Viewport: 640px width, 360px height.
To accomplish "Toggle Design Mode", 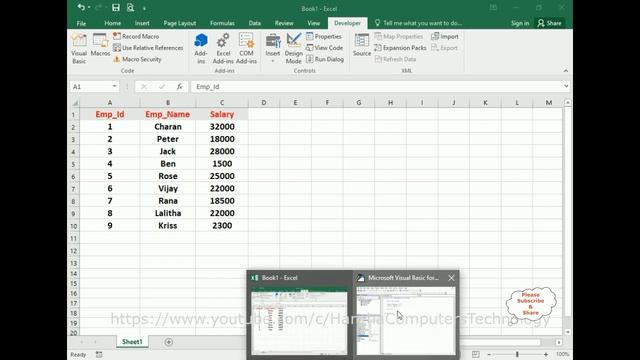I will (293, 49).
